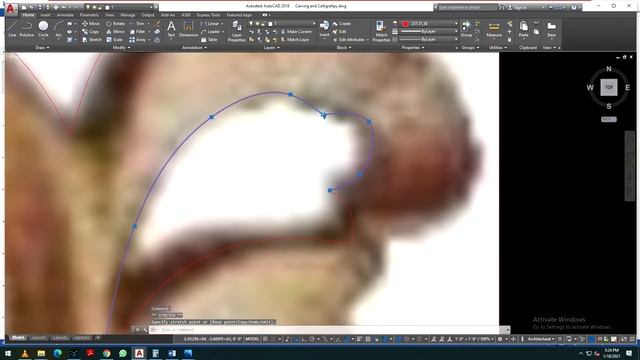Viewport: 640px width, 360px height.
Task: Open the Manage ribbon tab
Action: pos(127,15)
